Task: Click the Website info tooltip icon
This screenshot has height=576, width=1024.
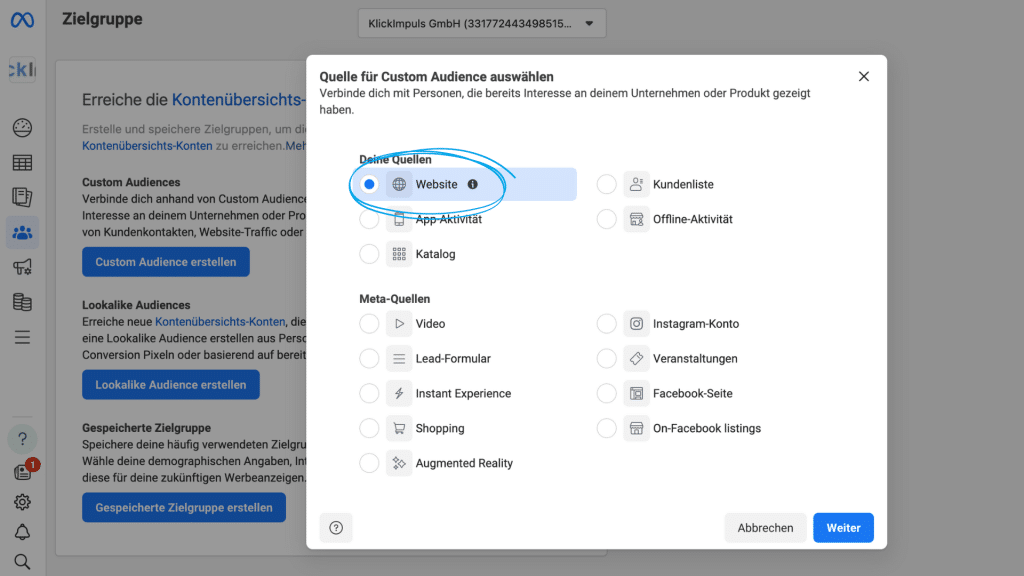Action: point(473,184)
